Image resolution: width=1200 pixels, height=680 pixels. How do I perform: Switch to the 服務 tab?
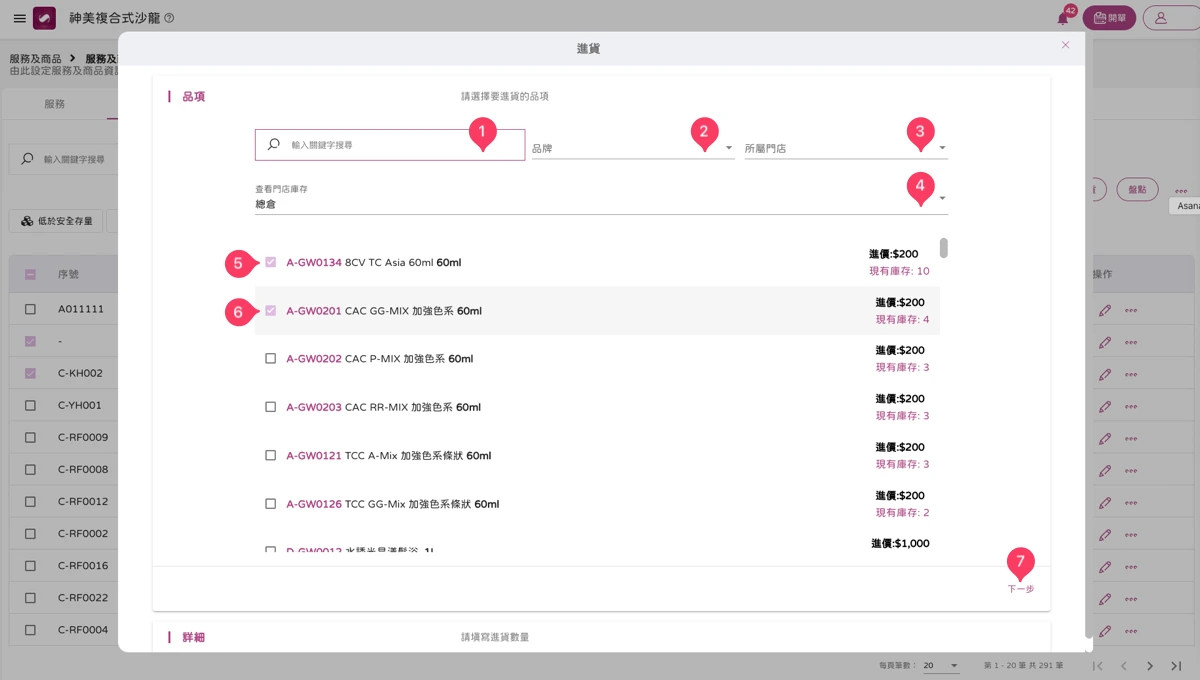point(54,104)
